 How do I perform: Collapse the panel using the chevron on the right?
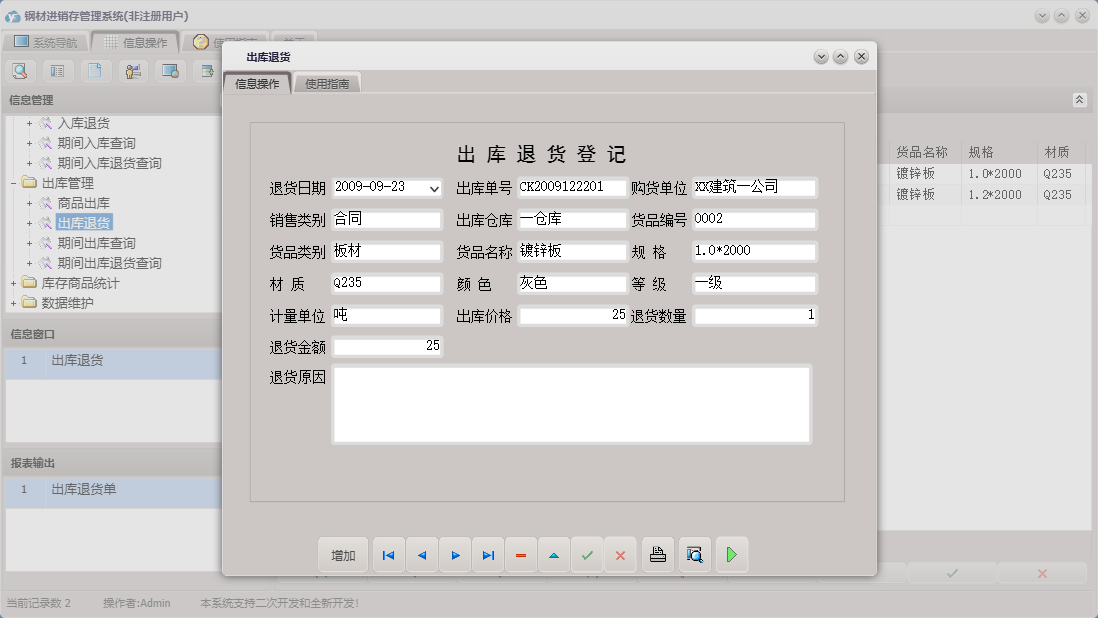tap(1079, 99)
